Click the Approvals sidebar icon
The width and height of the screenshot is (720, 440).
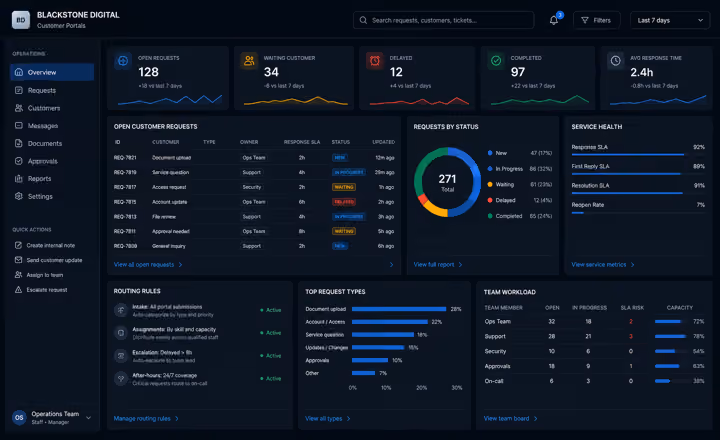(19, 161)
